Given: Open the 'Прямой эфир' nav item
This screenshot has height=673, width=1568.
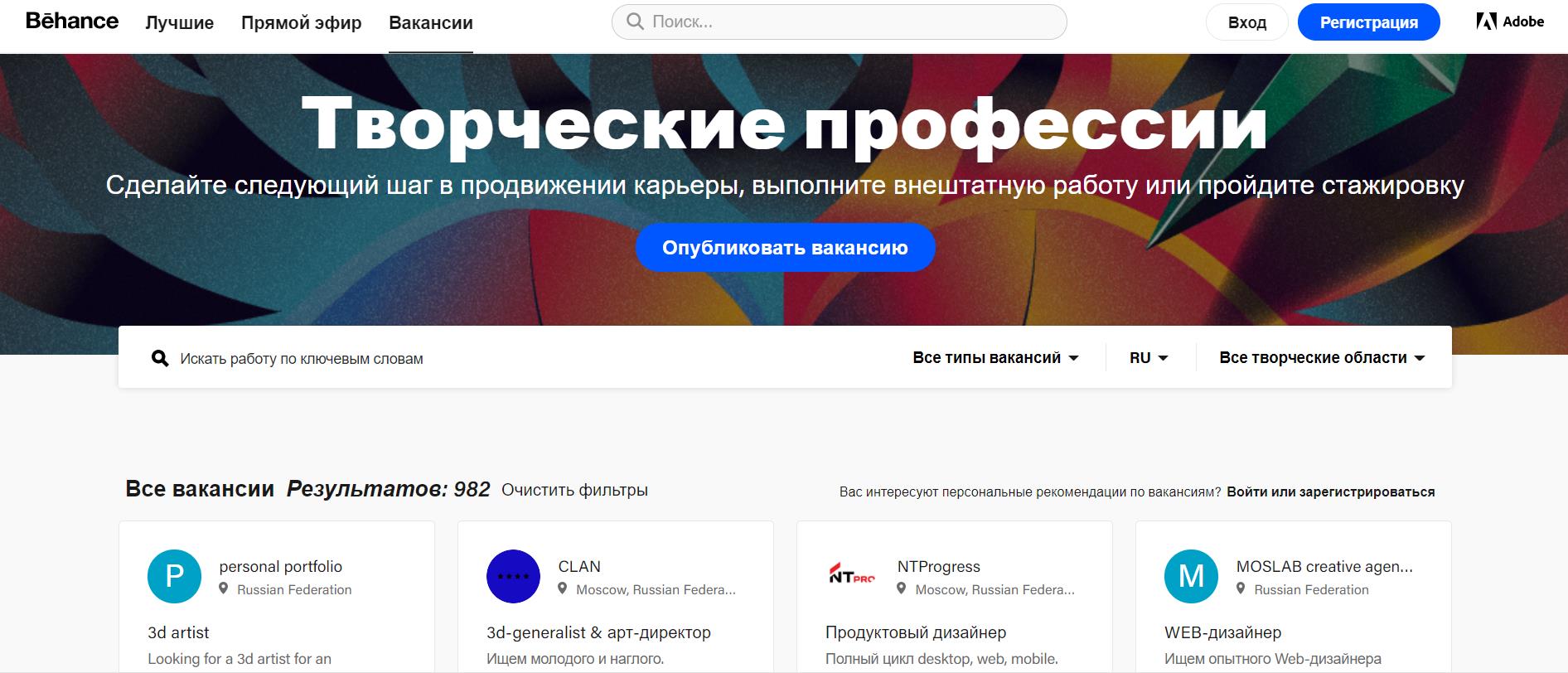Looking at the screenshot, I should (x=301, y=23).
